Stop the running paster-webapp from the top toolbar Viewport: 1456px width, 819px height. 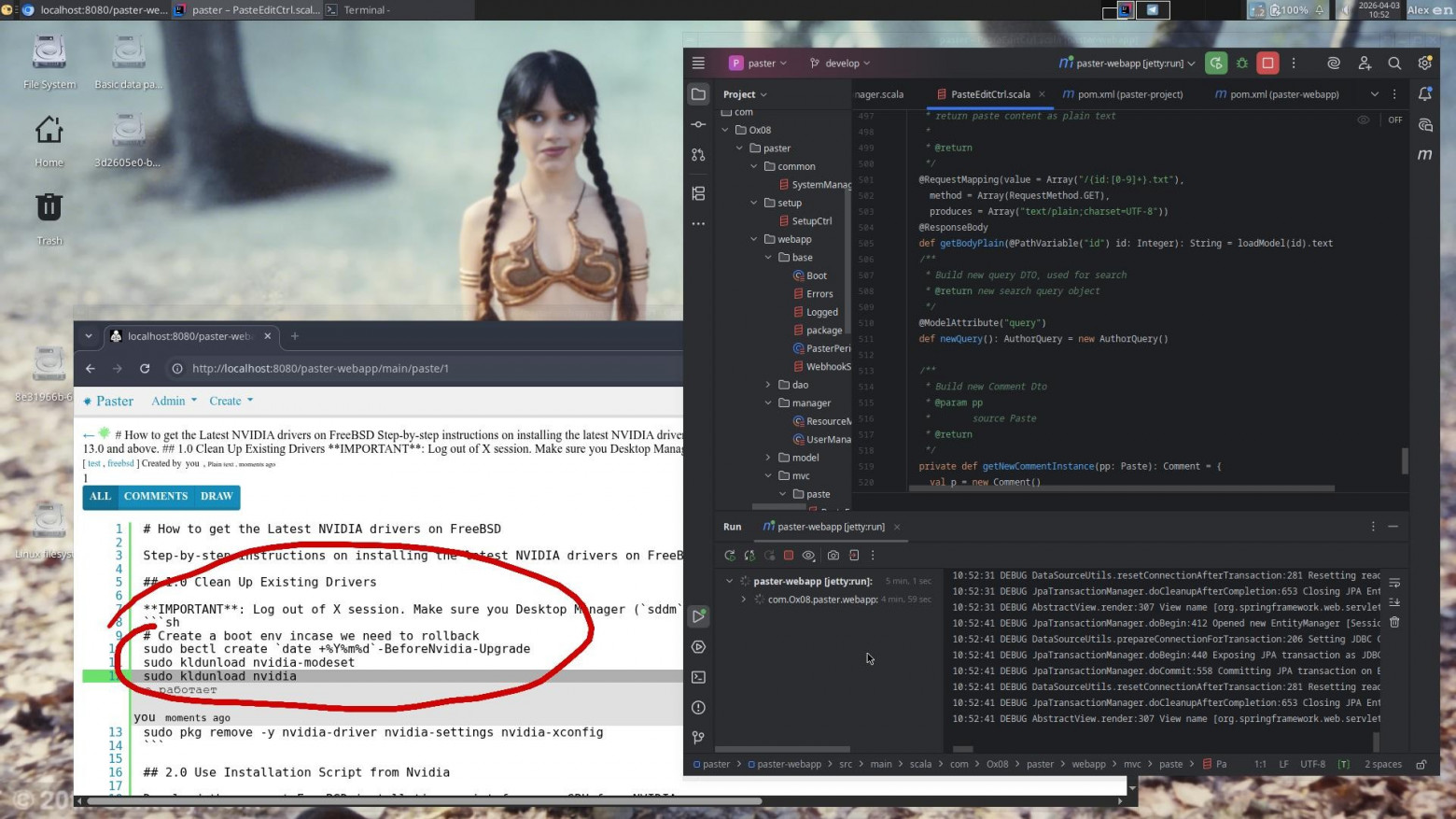click(x=1267, y=64)
